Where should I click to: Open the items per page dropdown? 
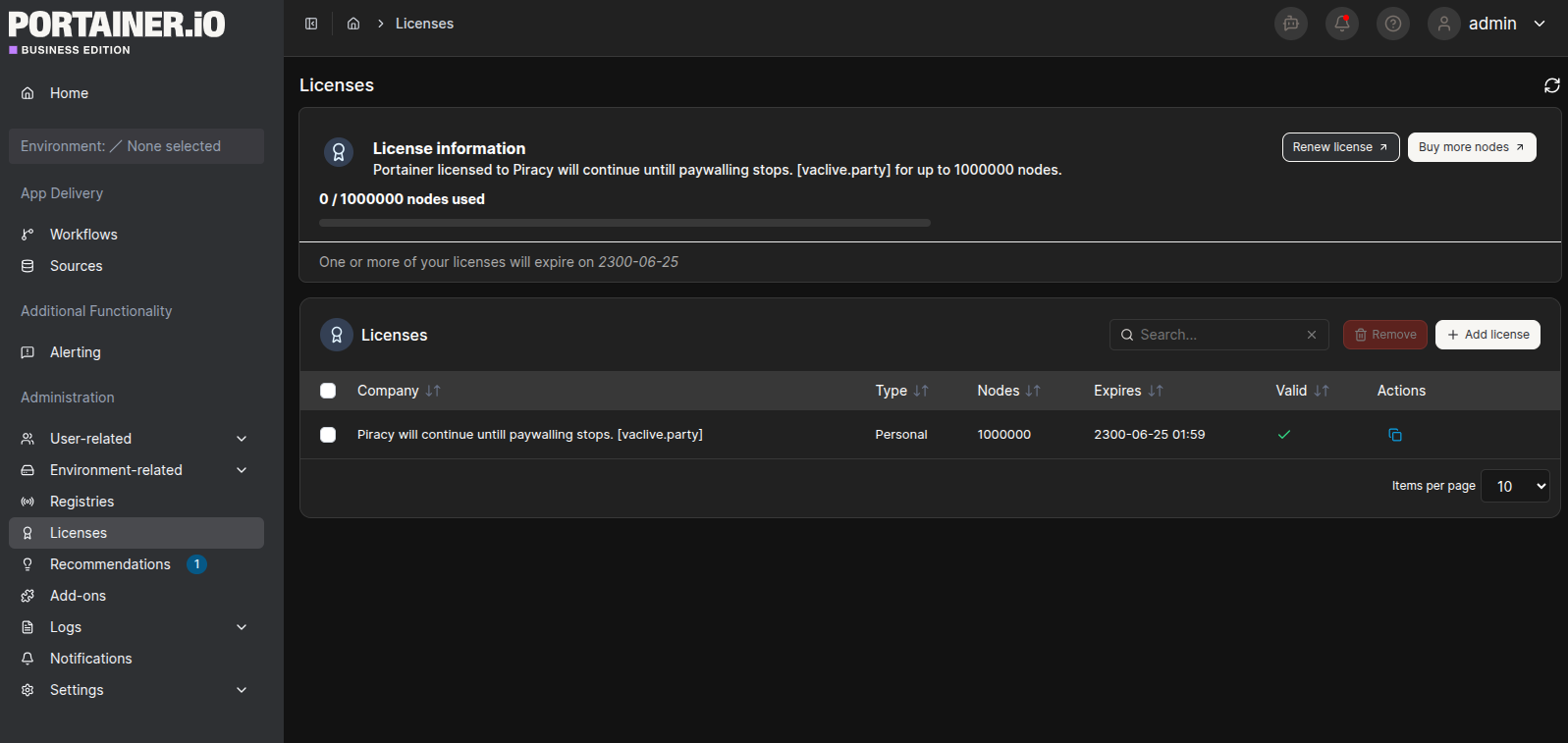(1515, 486)
